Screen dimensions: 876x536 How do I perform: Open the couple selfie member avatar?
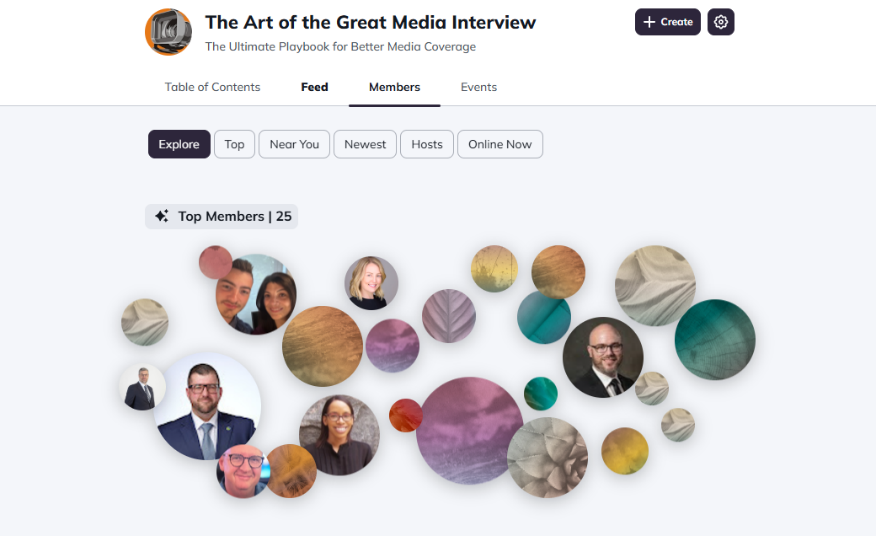256,295
